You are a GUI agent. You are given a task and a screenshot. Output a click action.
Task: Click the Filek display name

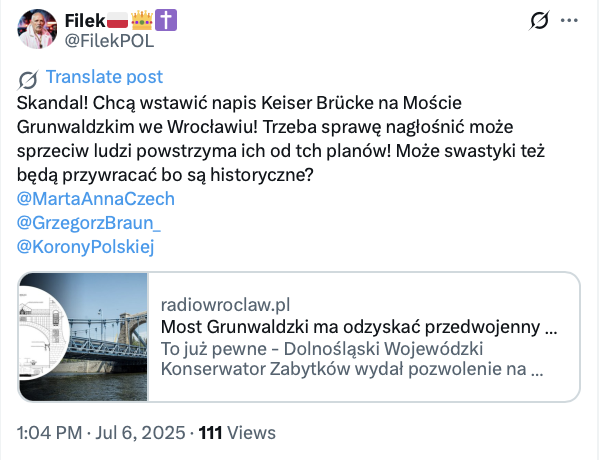click(x=85, y=21)
